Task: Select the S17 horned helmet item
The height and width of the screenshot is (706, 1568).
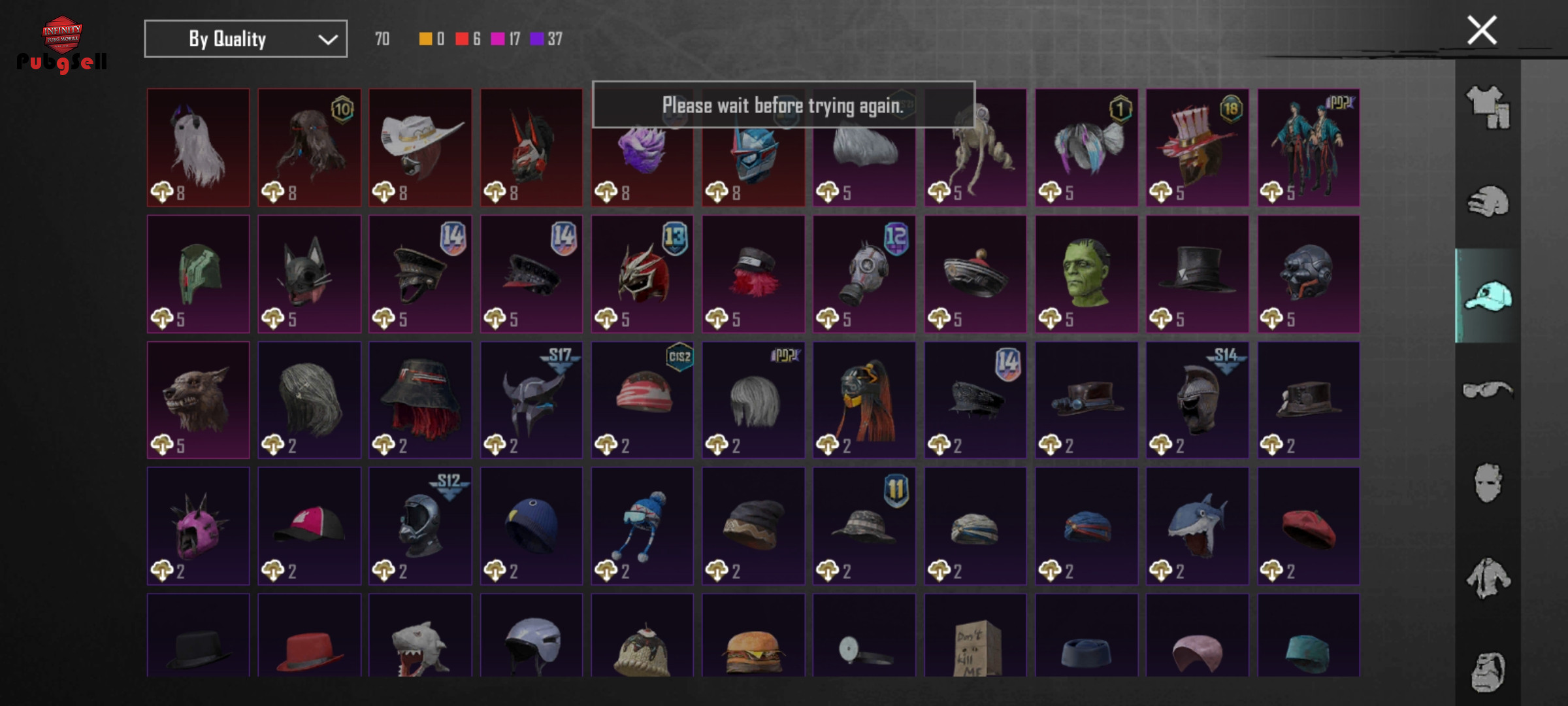Action: coord(531,400)
